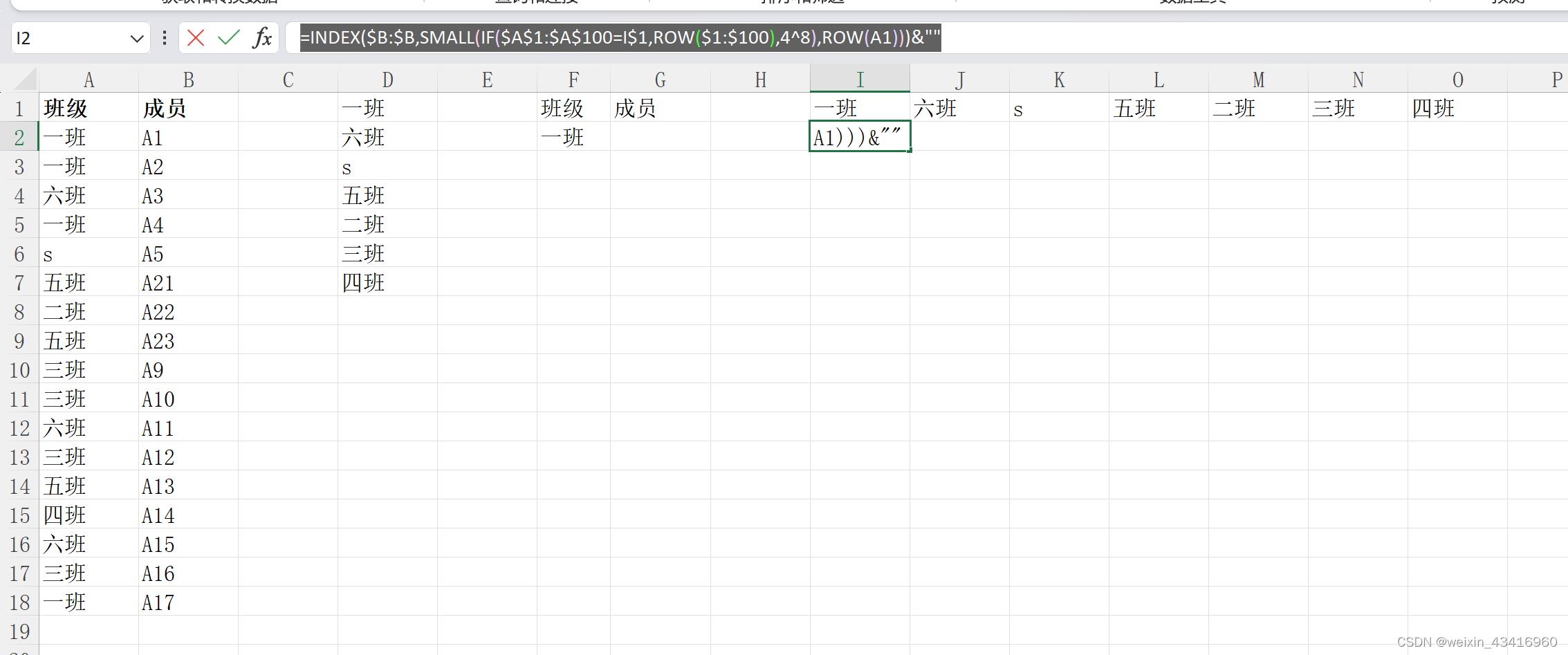This screenshot has width=1568, height=655.
Task: Select column B header
Action: click(188, 80)
